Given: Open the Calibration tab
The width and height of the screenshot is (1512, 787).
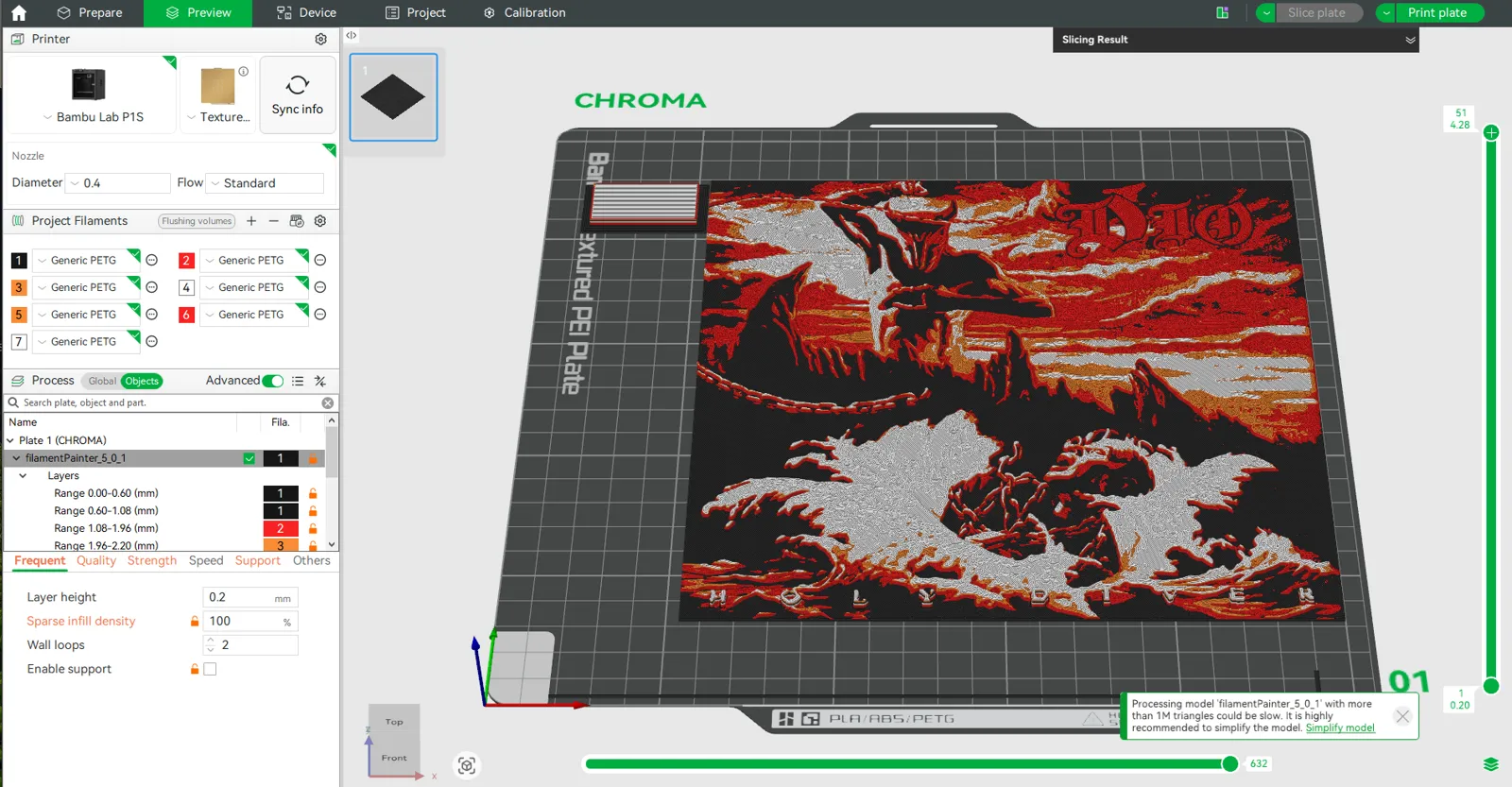Looking at the screenshot, I should pos(524,13).
